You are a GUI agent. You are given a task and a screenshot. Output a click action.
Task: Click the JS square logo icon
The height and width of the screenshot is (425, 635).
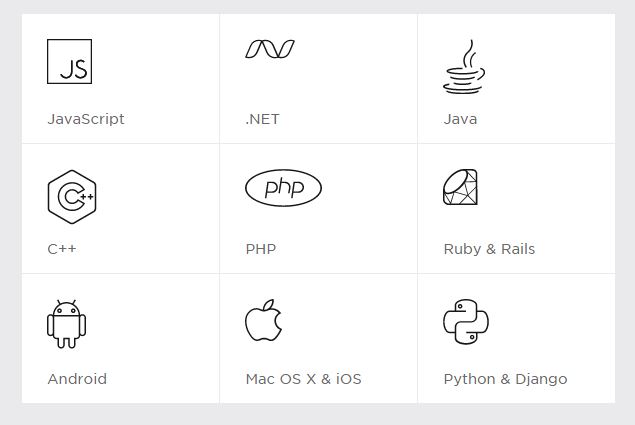pyautogui.click(x=69, y=62)
